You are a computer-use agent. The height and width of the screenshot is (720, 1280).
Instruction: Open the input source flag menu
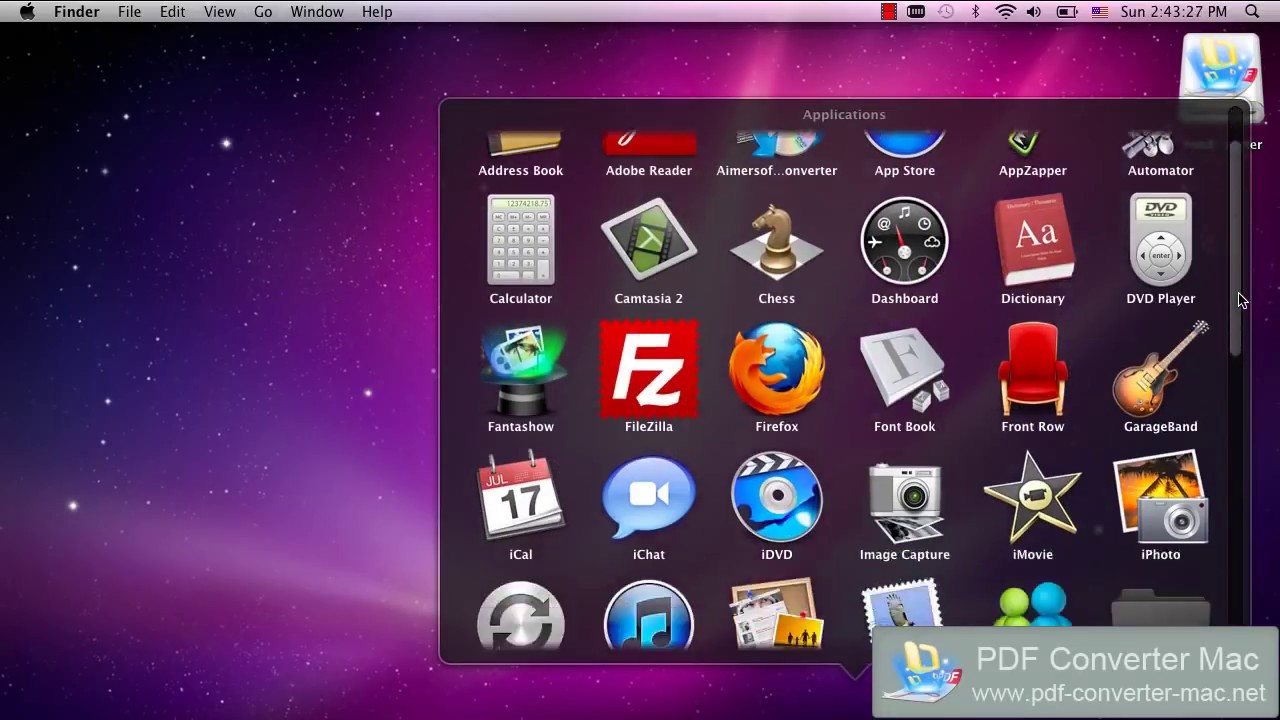(x=1100, y=12)
